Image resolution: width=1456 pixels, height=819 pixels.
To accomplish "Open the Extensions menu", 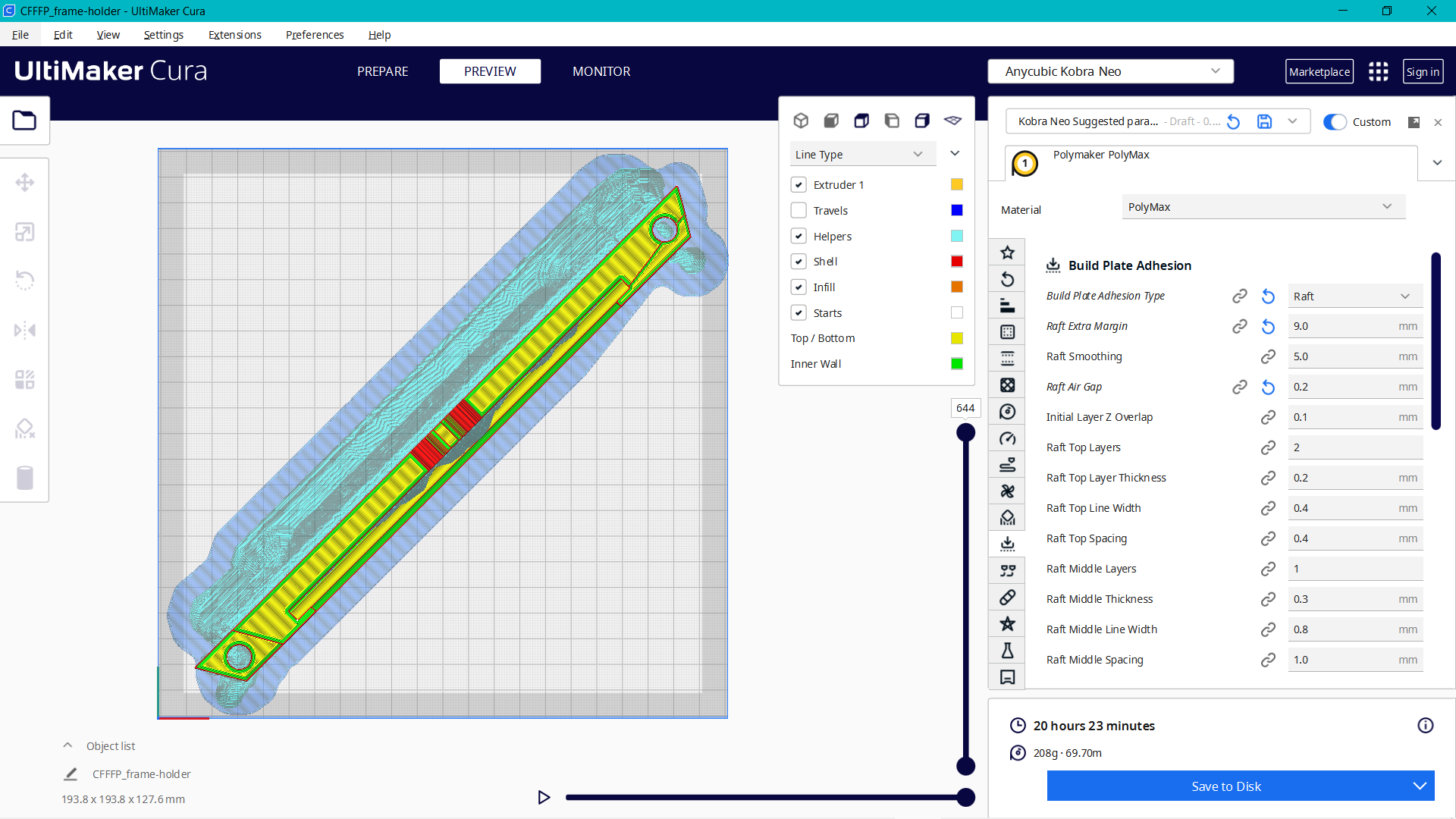I will 234,35.
